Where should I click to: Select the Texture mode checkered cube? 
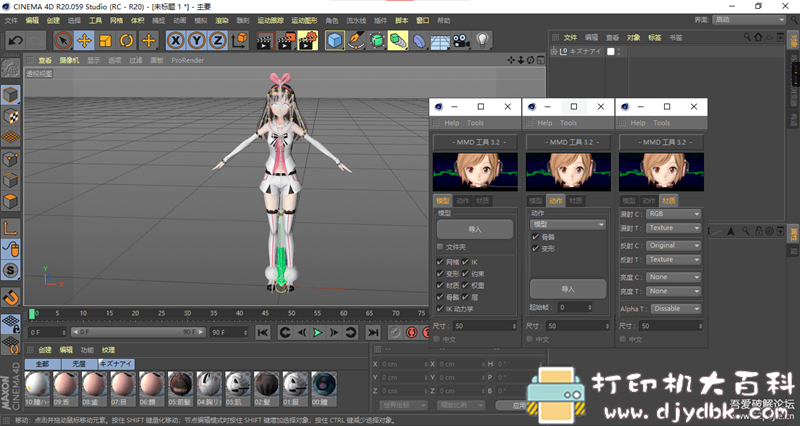pos(11,116)
